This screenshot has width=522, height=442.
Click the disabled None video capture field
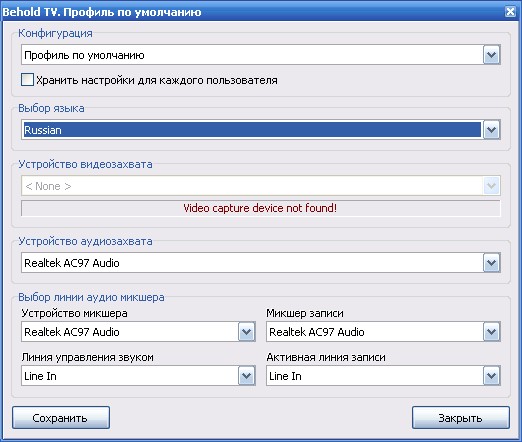tap(252, 186)
